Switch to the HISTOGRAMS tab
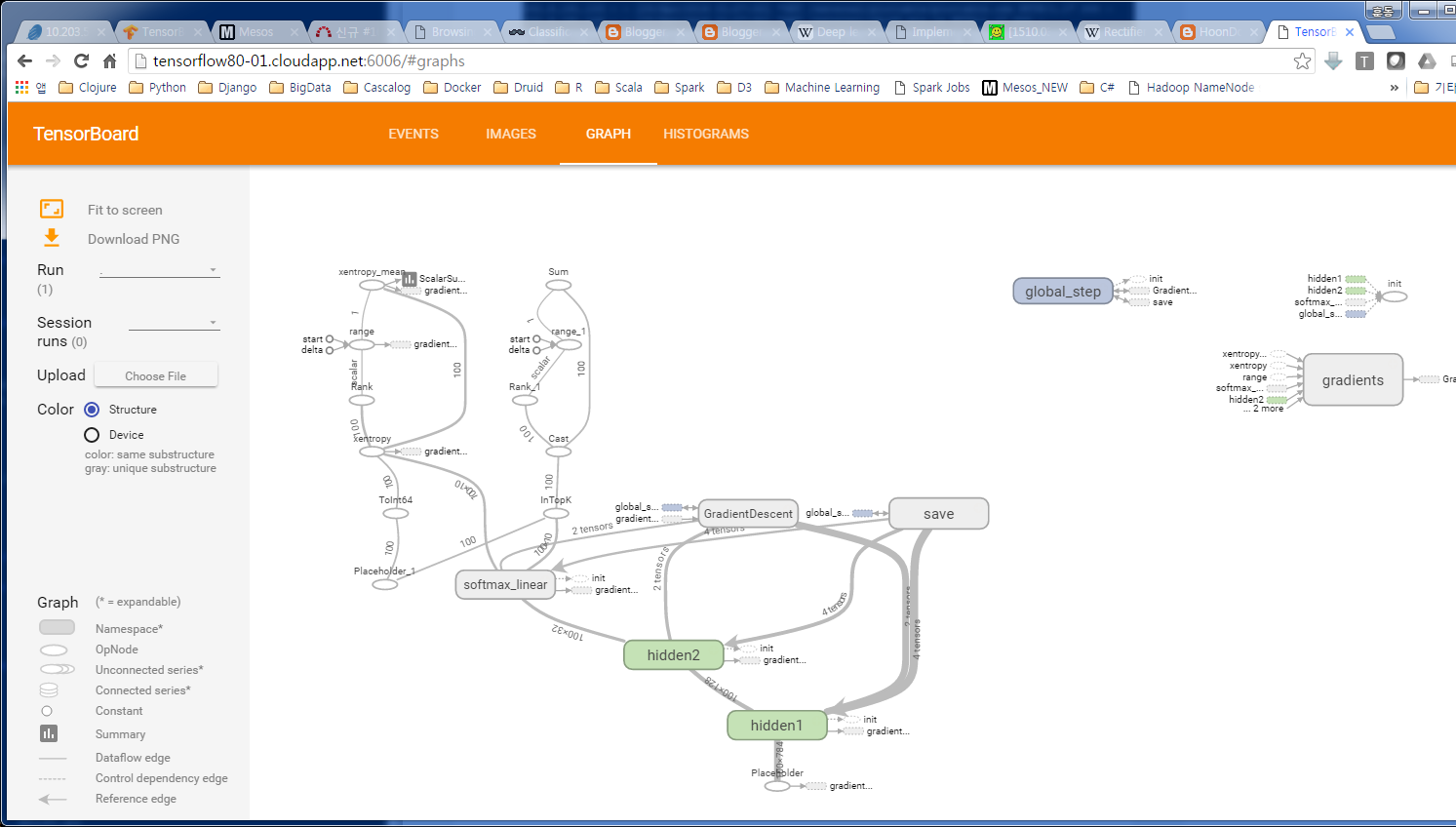 [x=705, y=134]
